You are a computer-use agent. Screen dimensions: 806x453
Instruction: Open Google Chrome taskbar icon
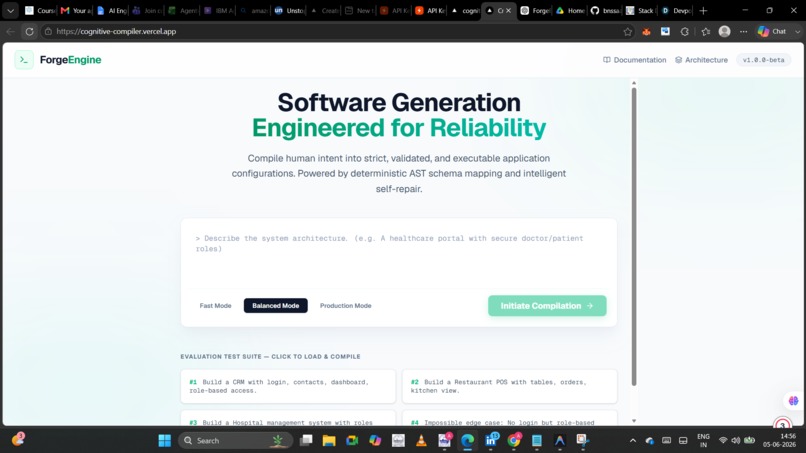514,441
